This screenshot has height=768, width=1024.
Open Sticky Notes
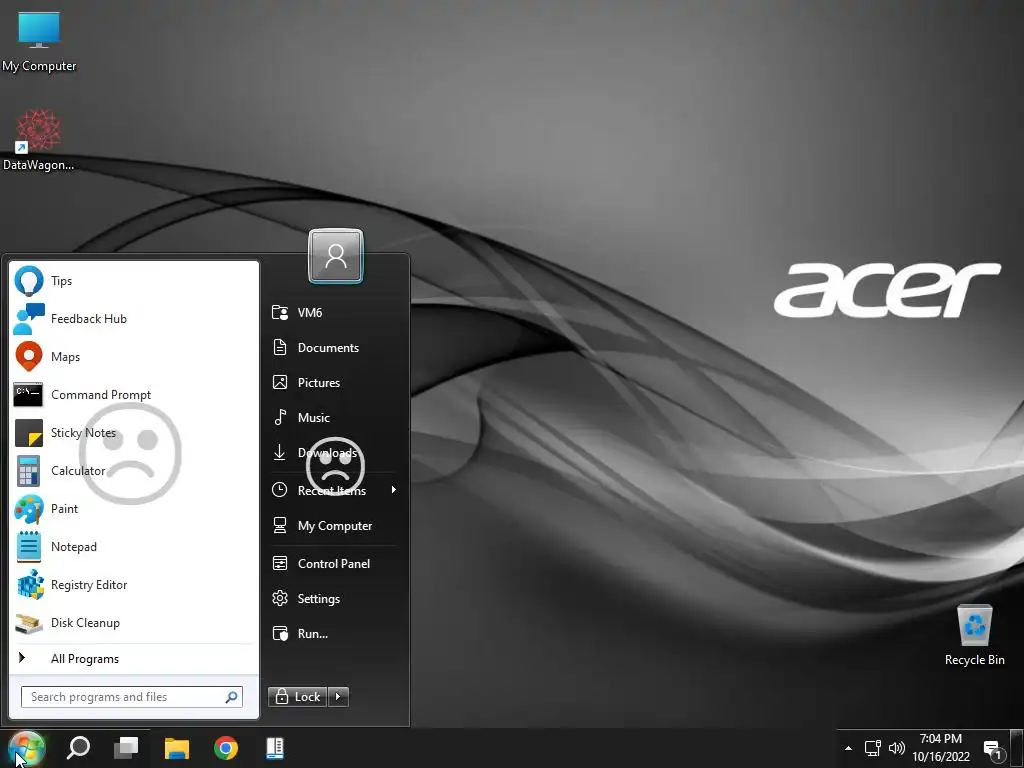click(x=133, y=432)
